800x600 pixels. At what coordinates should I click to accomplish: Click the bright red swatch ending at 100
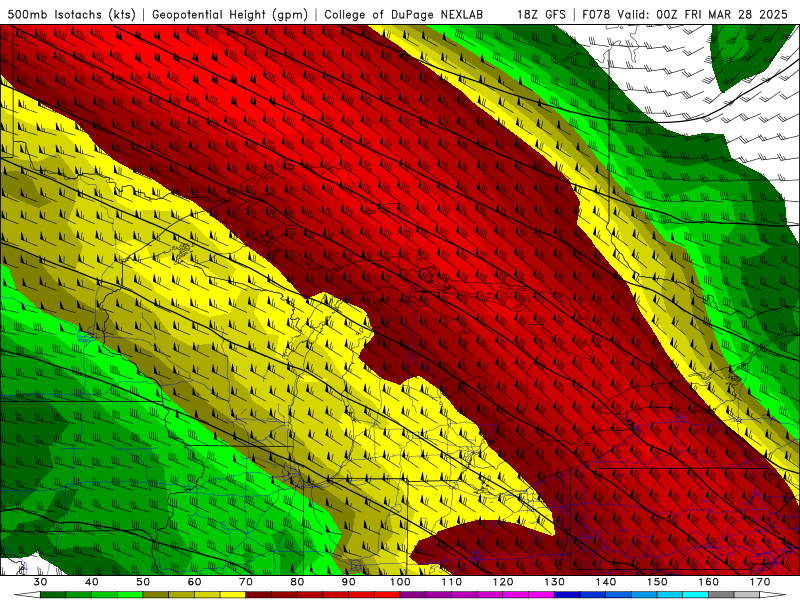click(387, 595)
